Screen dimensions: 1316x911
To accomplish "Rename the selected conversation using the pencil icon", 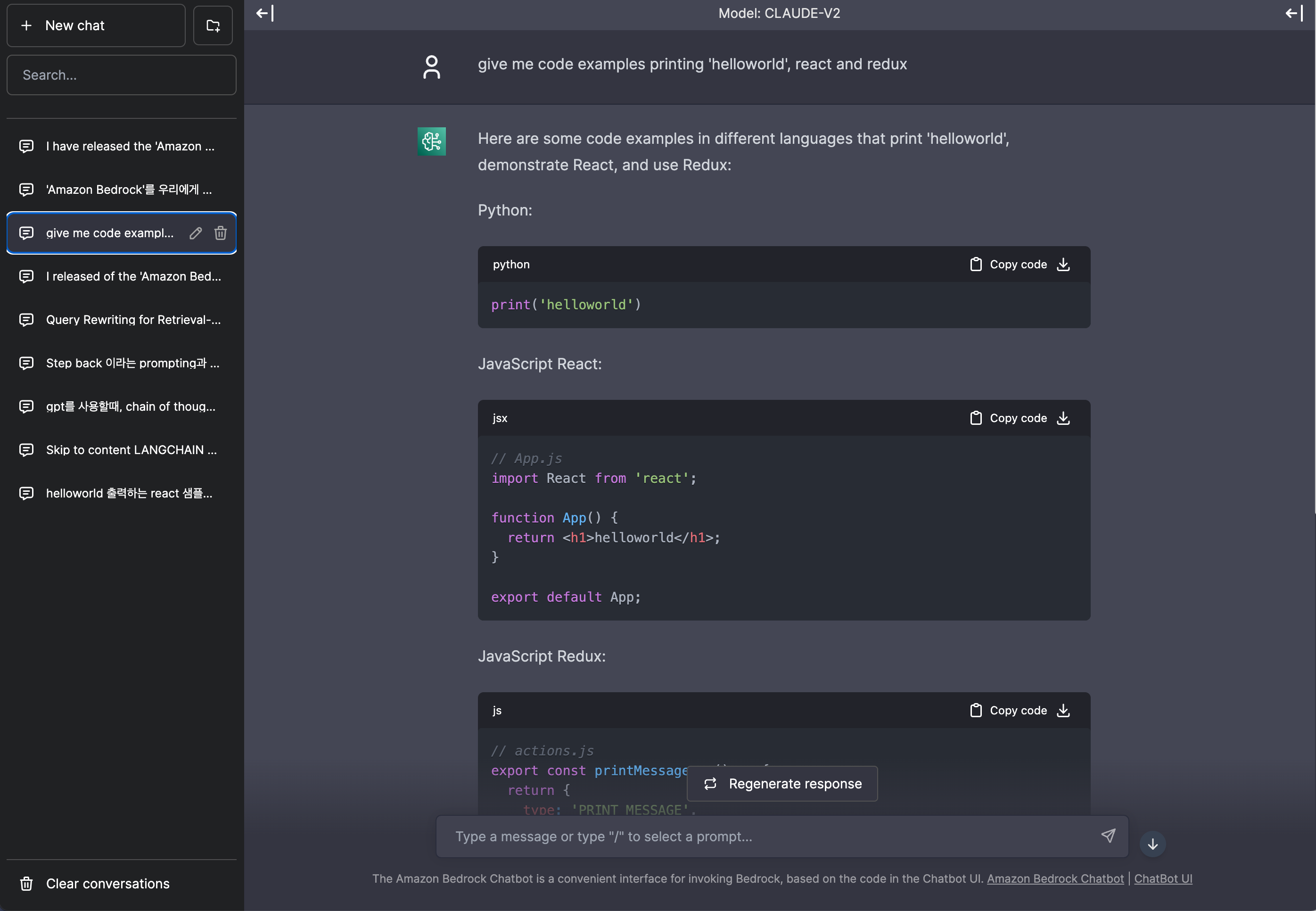I will coord(196,233).
